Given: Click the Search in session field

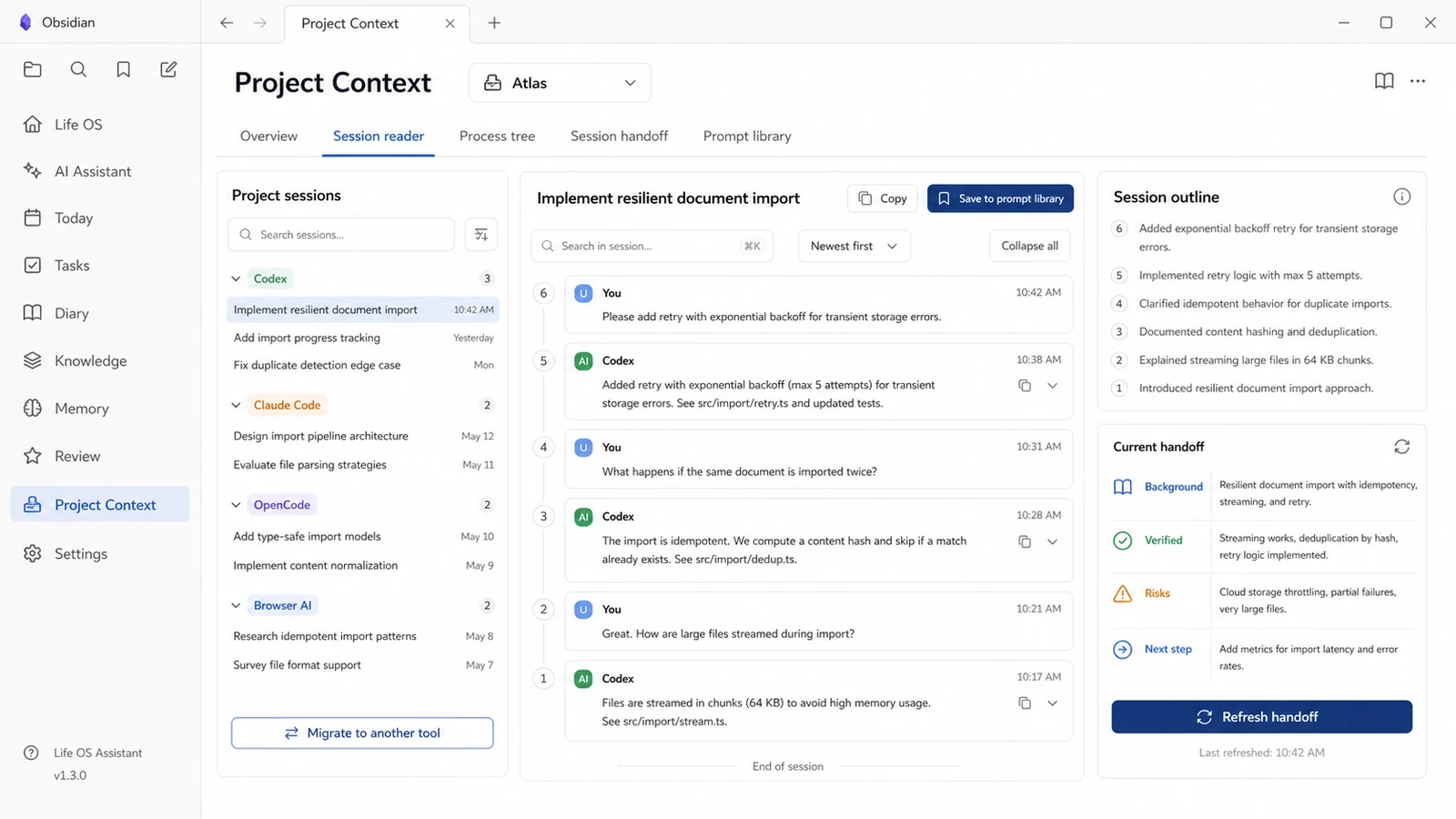Looking at the screenshot, I should pyautogui.click(x=652, y=246).
